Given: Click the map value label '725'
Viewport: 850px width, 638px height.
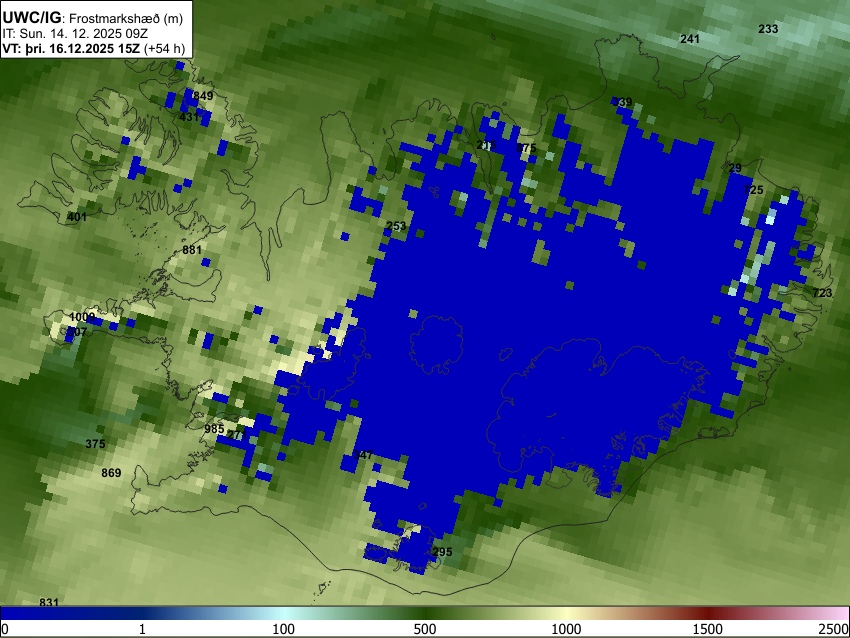Looking at the screenshot, I should (x=754, y=190).
